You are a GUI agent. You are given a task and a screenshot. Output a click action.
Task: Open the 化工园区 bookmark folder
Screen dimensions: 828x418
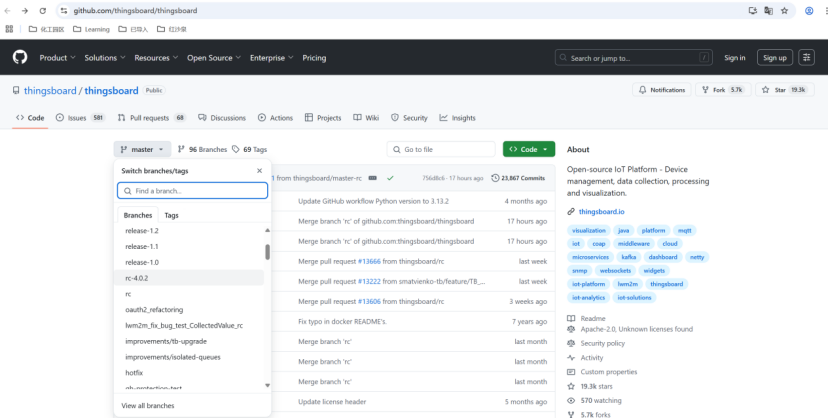(46, 29)
